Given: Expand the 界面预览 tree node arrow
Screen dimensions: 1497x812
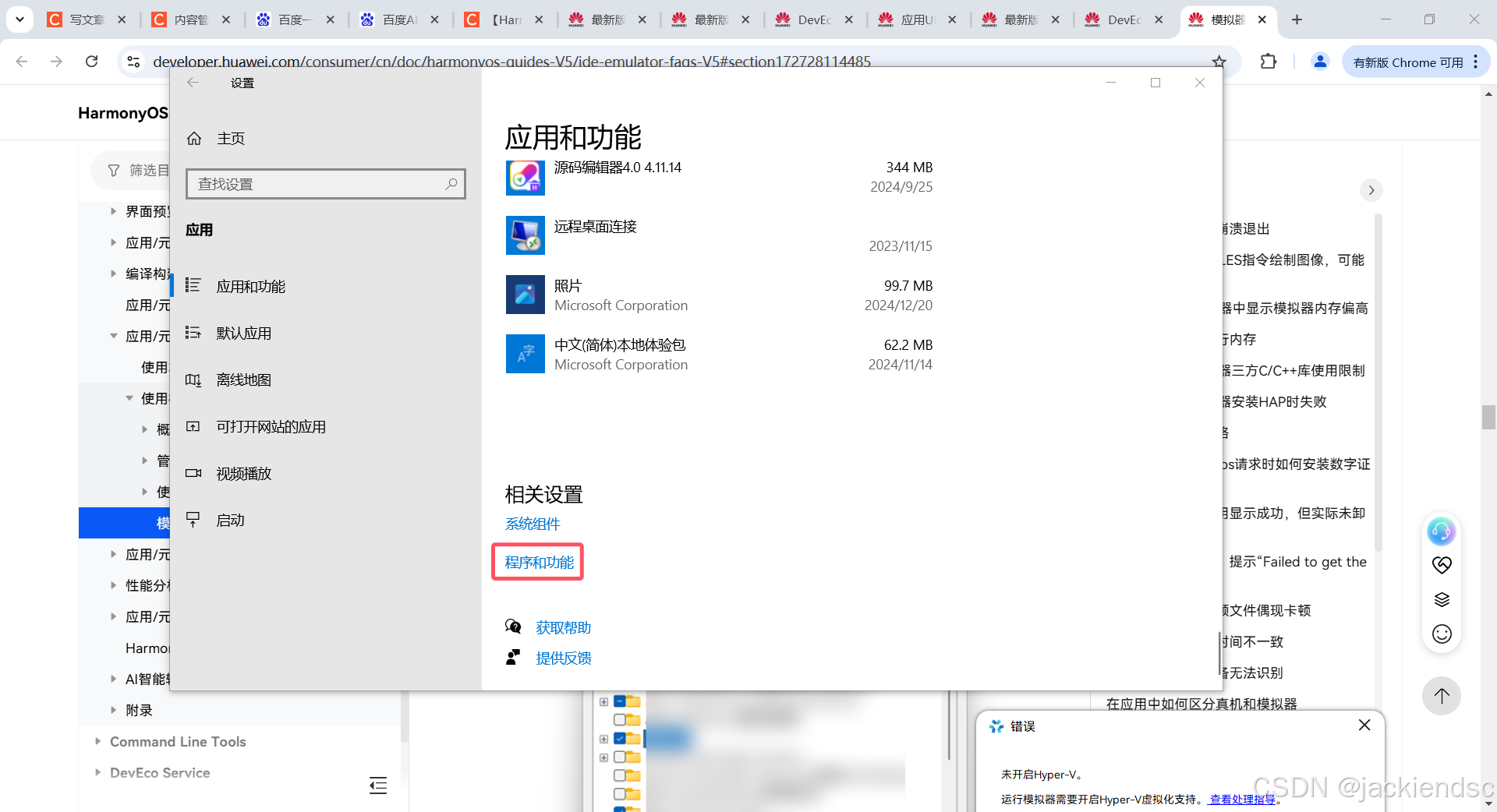Looking at the screenshot, I should 113,211.
